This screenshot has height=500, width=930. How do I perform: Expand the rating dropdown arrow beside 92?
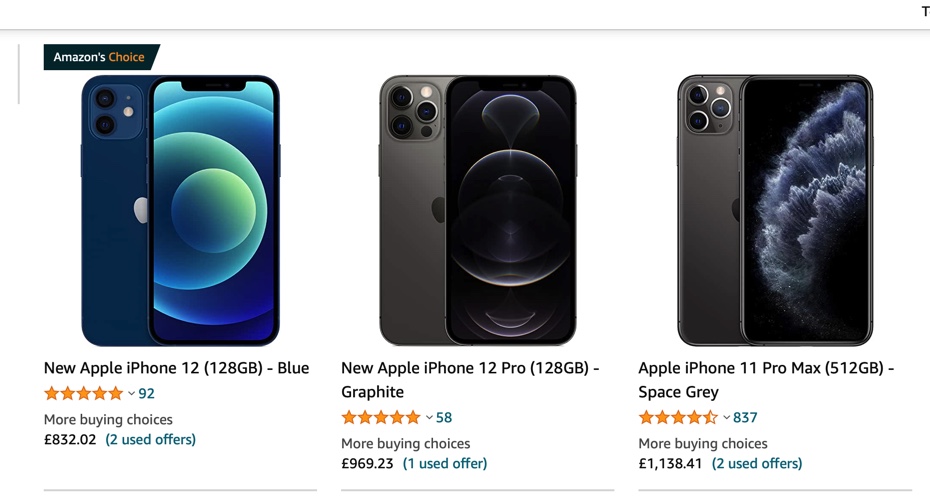pos(131,394)
